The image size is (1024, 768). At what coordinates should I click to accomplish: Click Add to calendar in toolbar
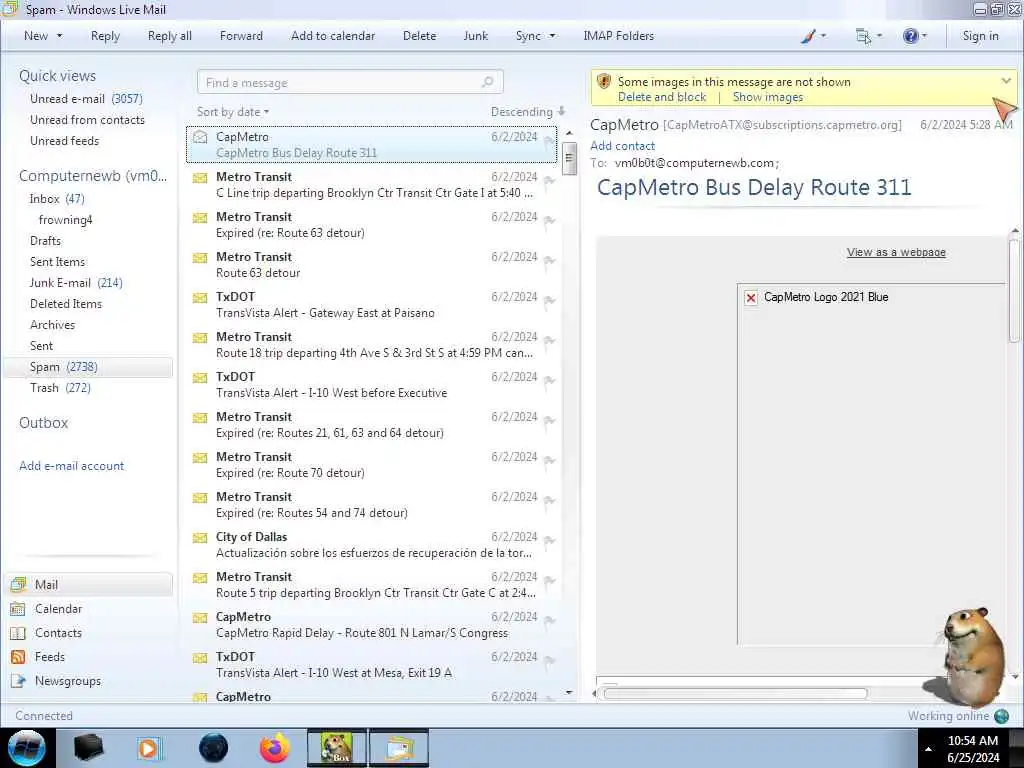click(333, 37)
